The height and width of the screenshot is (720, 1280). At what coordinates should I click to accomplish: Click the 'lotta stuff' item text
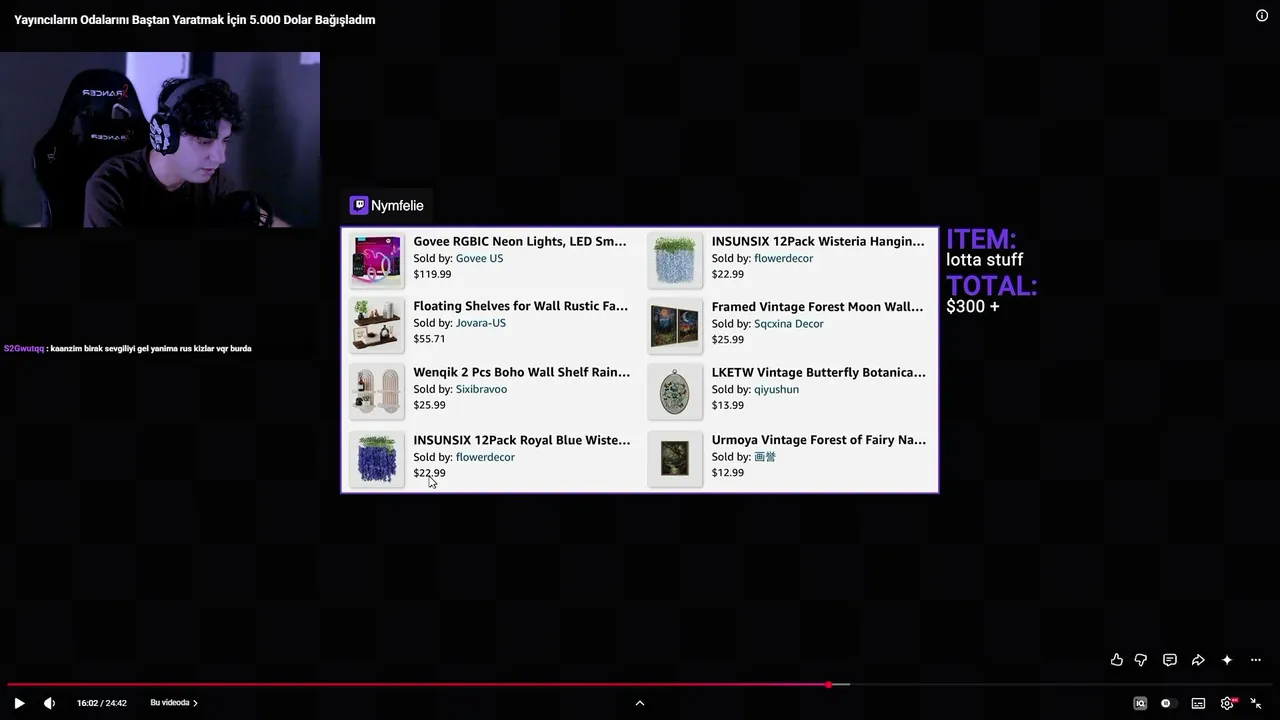985,260
